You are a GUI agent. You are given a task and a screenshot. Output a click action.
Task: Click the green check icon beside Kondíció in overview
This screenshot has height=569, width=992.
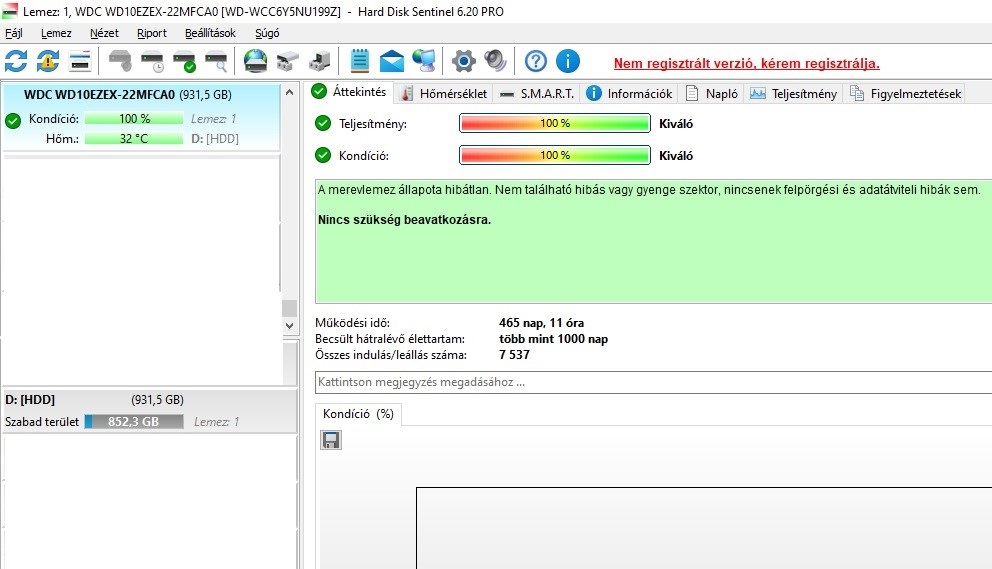(x=323, y=155)
